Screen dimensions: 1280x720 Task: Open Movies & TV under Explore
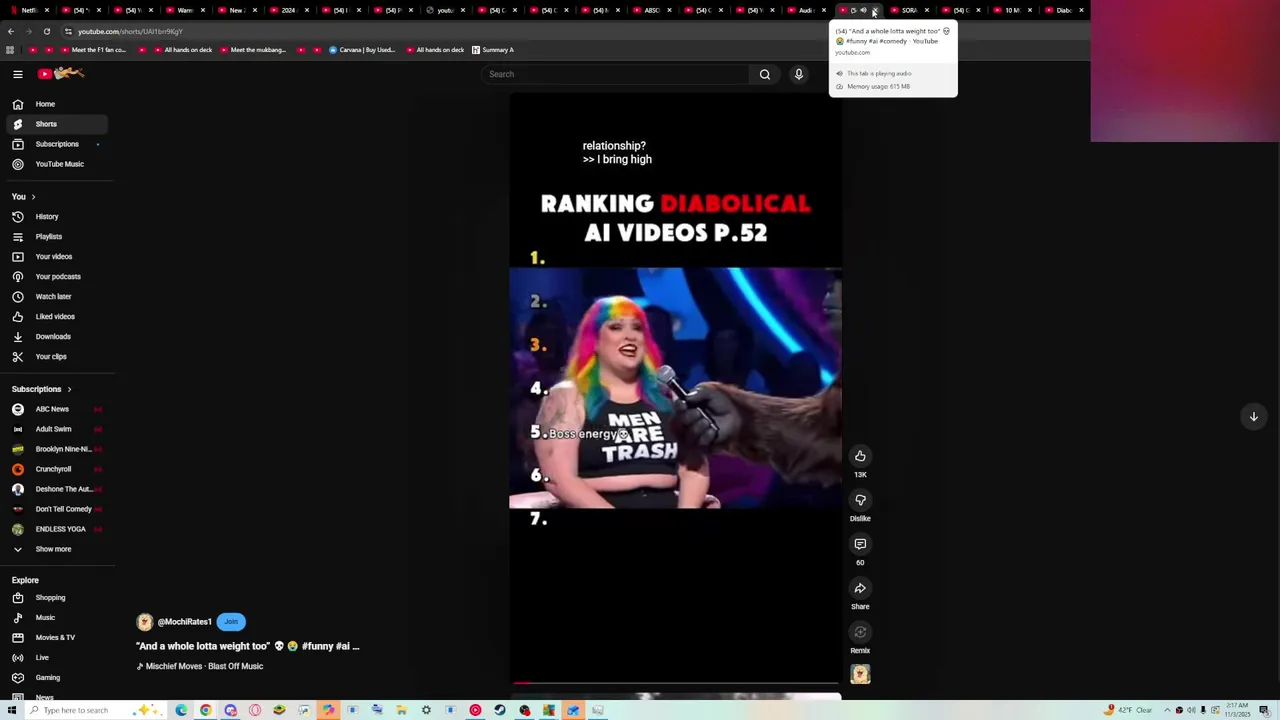(x=55, y=638)
